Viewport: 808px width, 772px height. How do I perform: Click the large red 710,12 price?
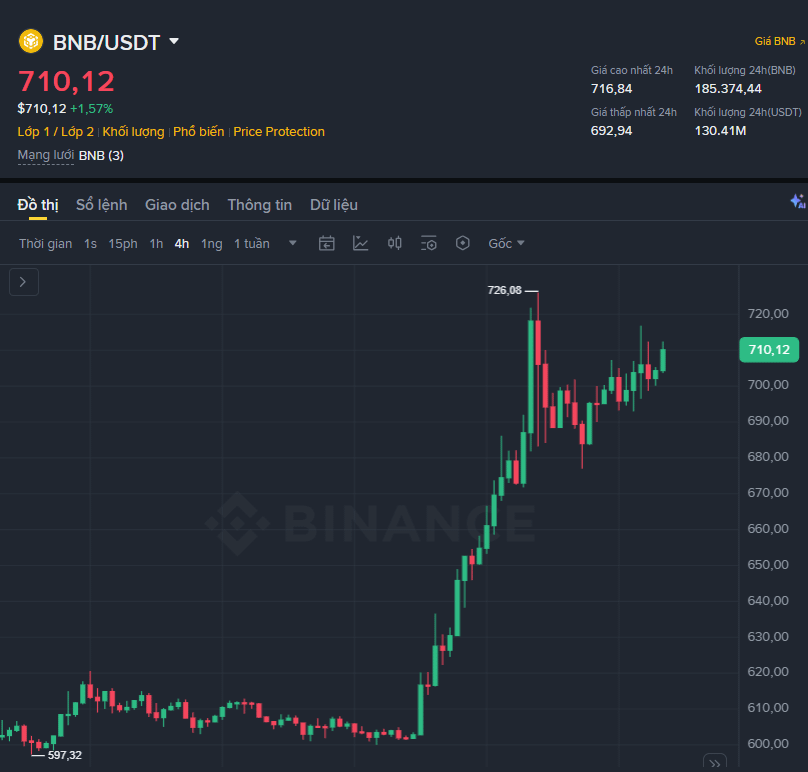click(x=66, y=81)
